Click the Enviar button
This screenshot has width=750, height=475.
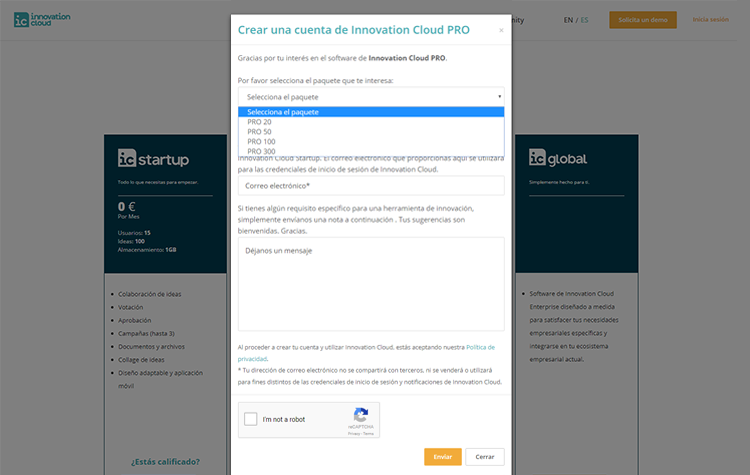(x=442, y=457)
